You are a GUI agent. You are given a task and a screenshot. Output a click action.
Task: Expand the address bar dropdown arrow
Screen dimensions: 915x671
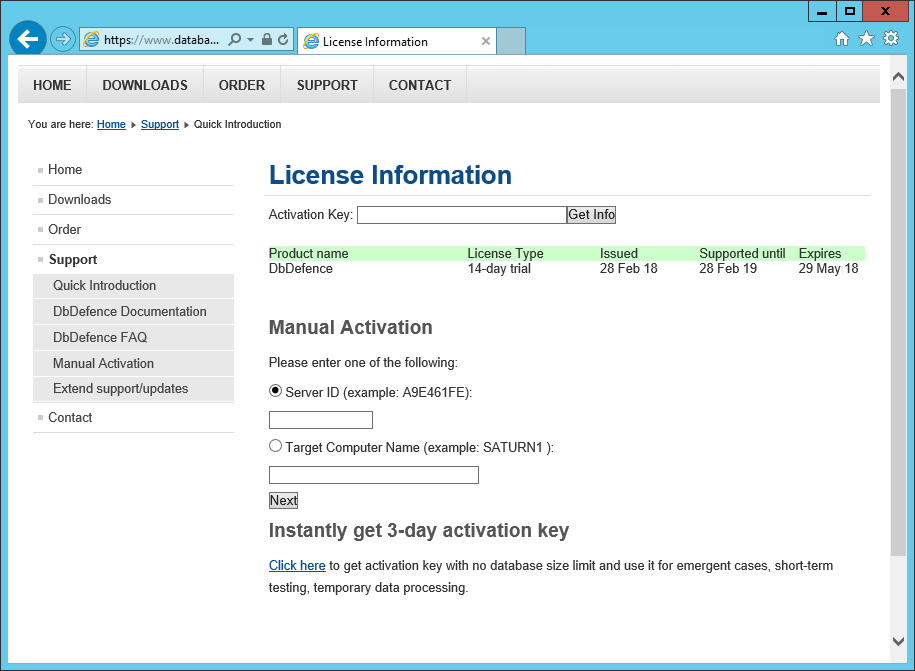click(x=250, y=40)
